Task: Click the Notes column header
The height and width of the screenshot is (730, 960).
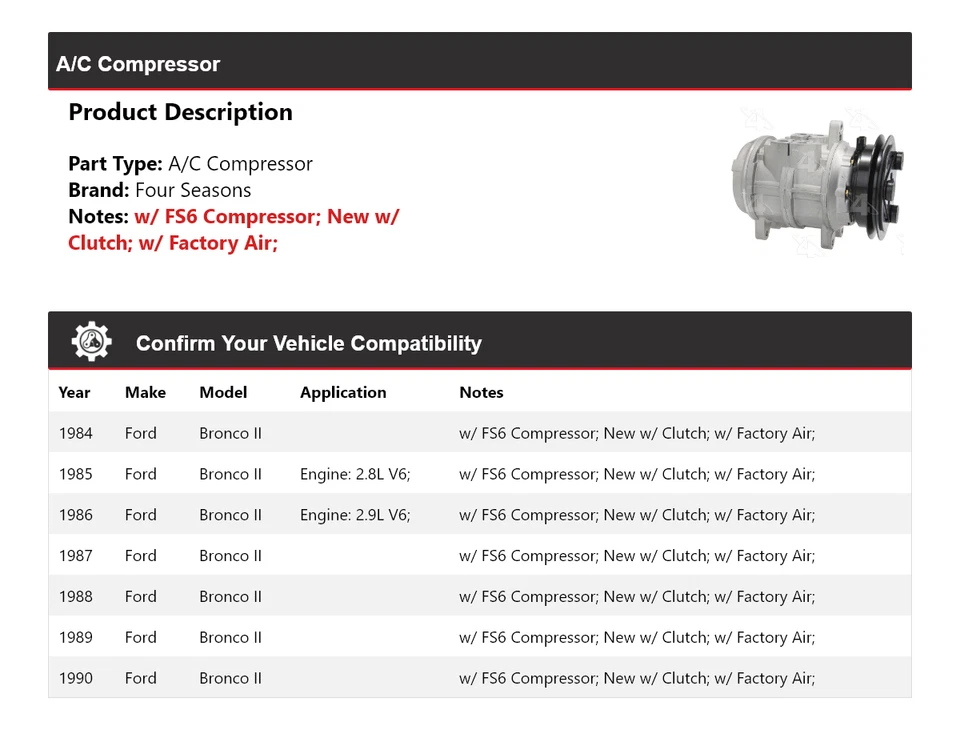Action: point(481,392)
